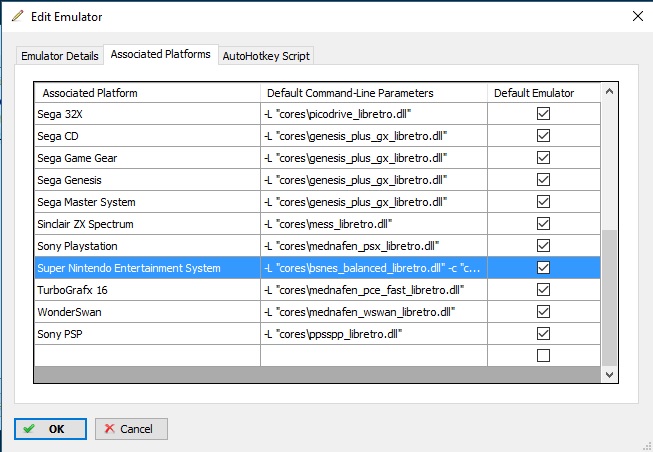Viewport: 653px width, 452px height.
Task: Click scrollbar down arrow in platform list
Action: click(x=609, y=375)
